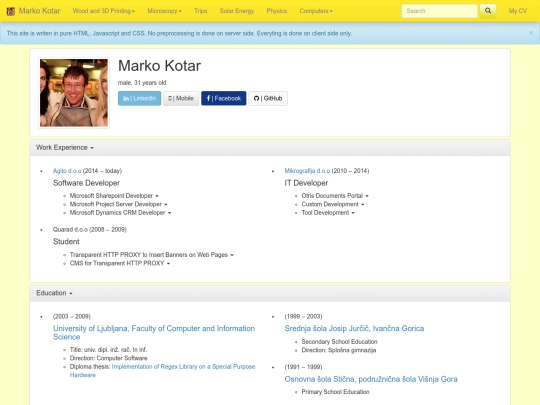Click the magnifier search button
This screenshot has width=540, height=405.
(x=488, y=11)
